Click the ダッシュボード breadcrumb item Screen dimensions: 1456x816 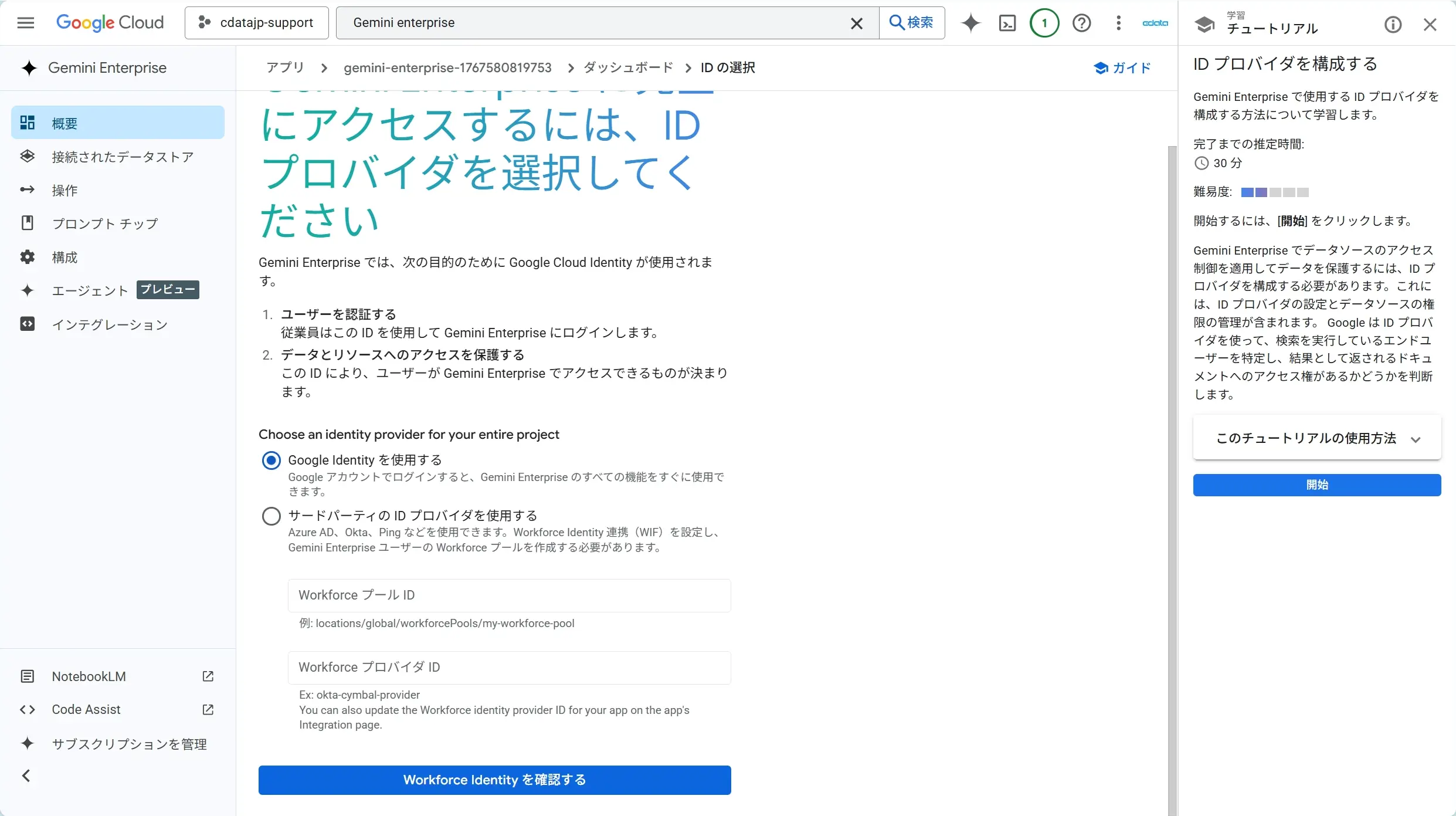(x=628, y=68)
